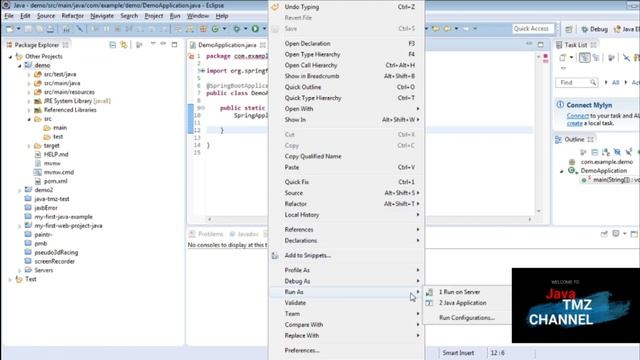Expand the Servers folder
The image size is (640, 360).
point(19,270)
